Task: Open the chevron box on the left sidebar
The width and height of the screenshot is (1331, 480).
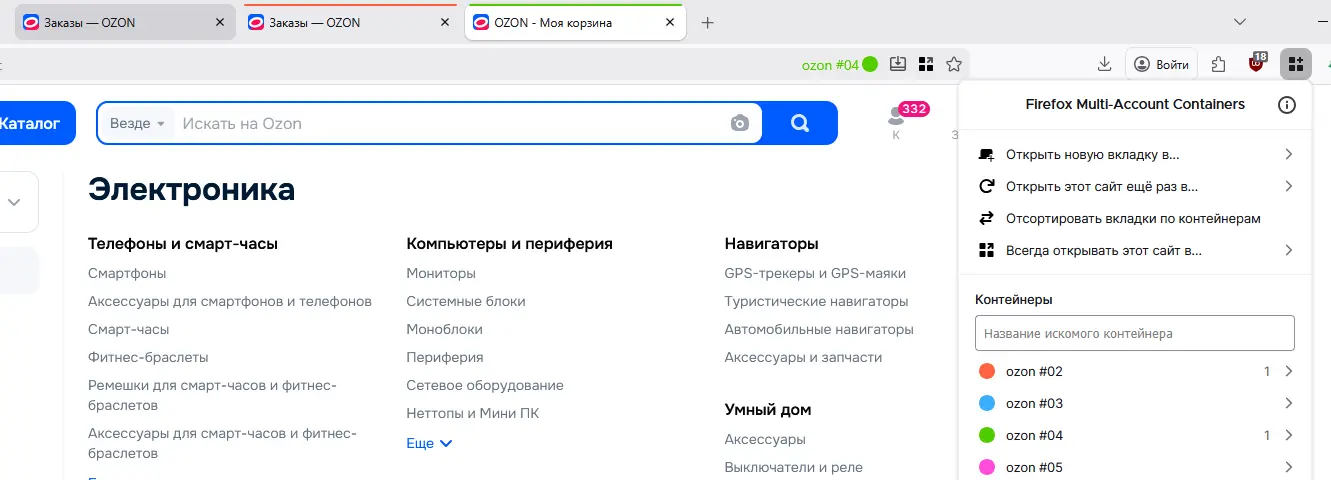Action: coord(15,201)
